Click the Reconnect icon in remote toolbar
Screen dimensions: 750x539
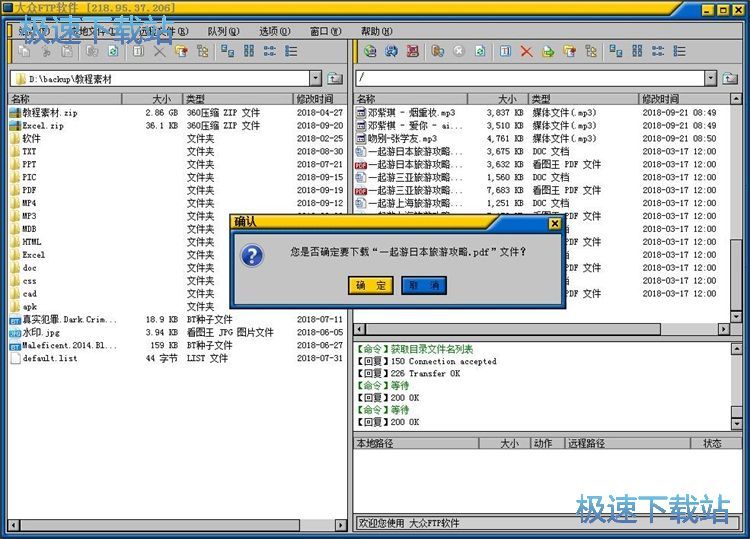click(391, 51)
